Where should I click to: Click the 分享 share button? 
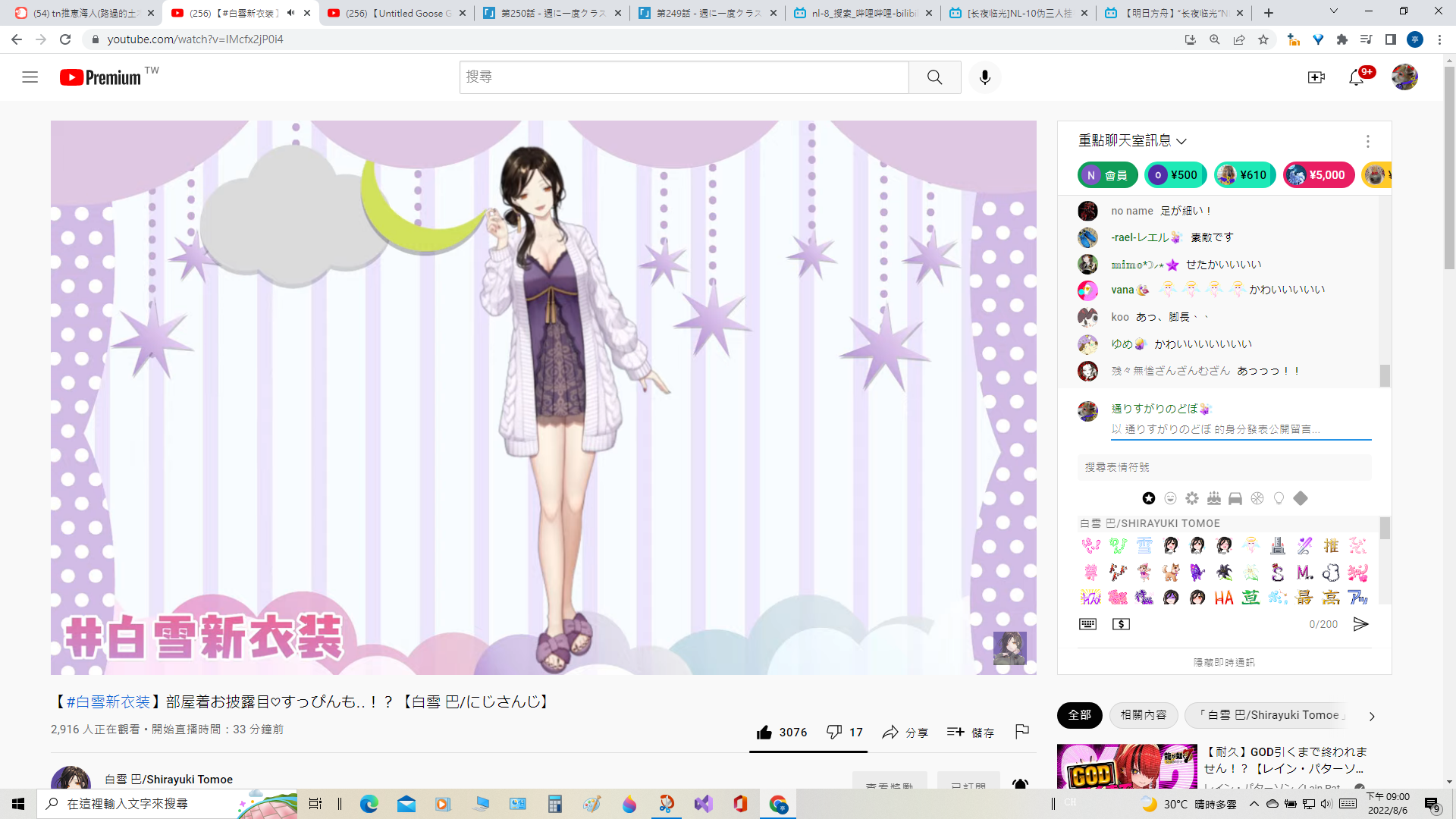pyautogui.click(x=905, y=733)
